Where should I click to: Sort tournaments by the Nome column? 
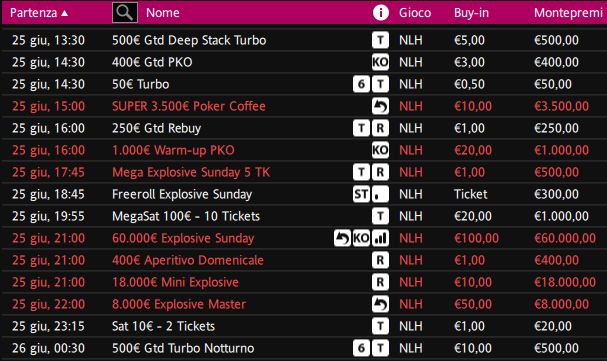(163, 13)
